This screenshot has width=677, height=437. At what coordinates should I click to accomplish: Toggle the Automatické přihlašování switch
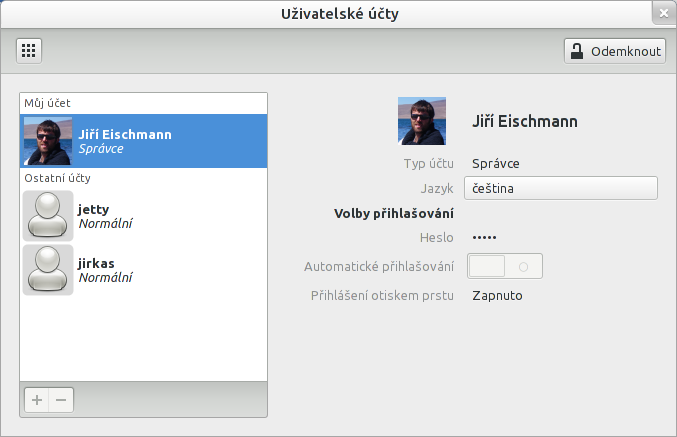pos(506,266)
